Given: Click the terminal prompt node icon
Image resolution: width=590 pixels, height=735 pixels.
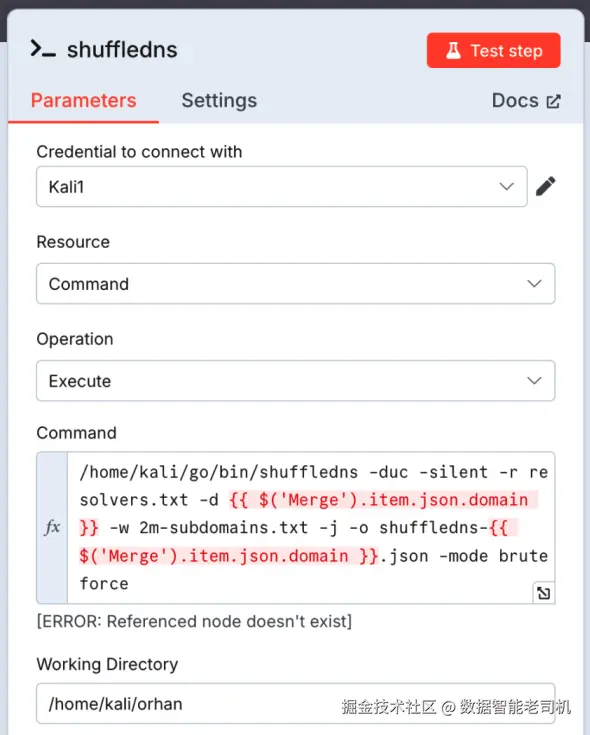Looking at the screenshot, I should click(43, 49).
